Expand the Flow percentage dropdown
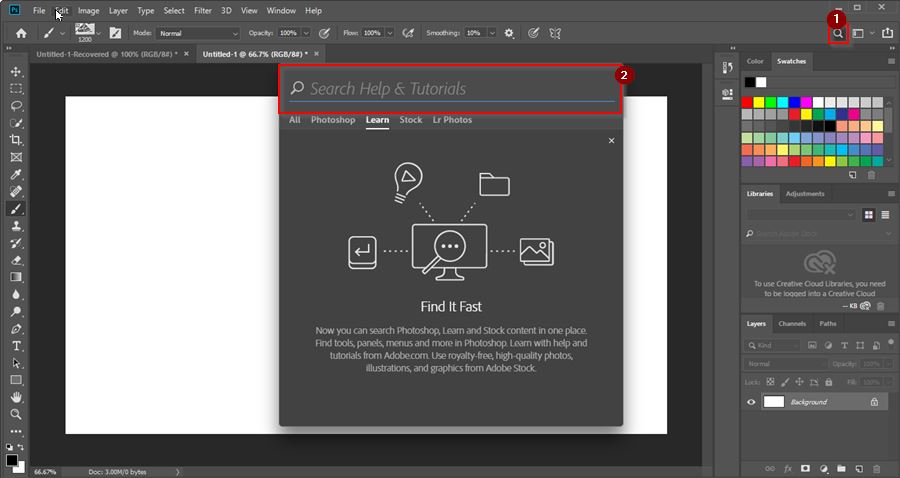 coord(390,33)
